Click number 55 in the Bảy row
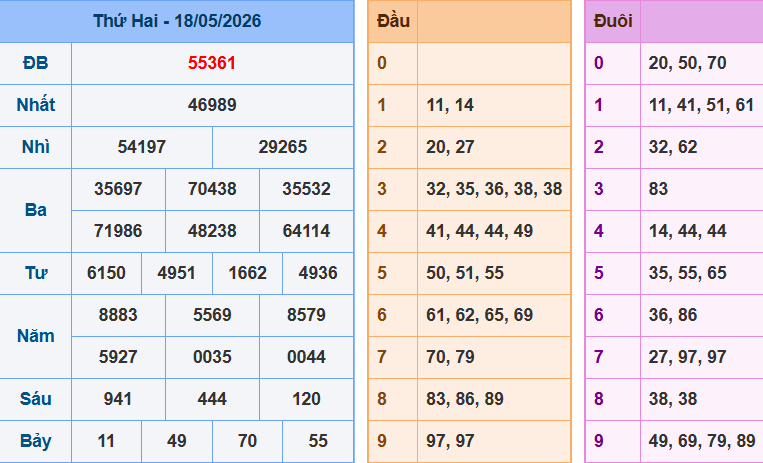The image size is (763, 463). click(318, 441)
